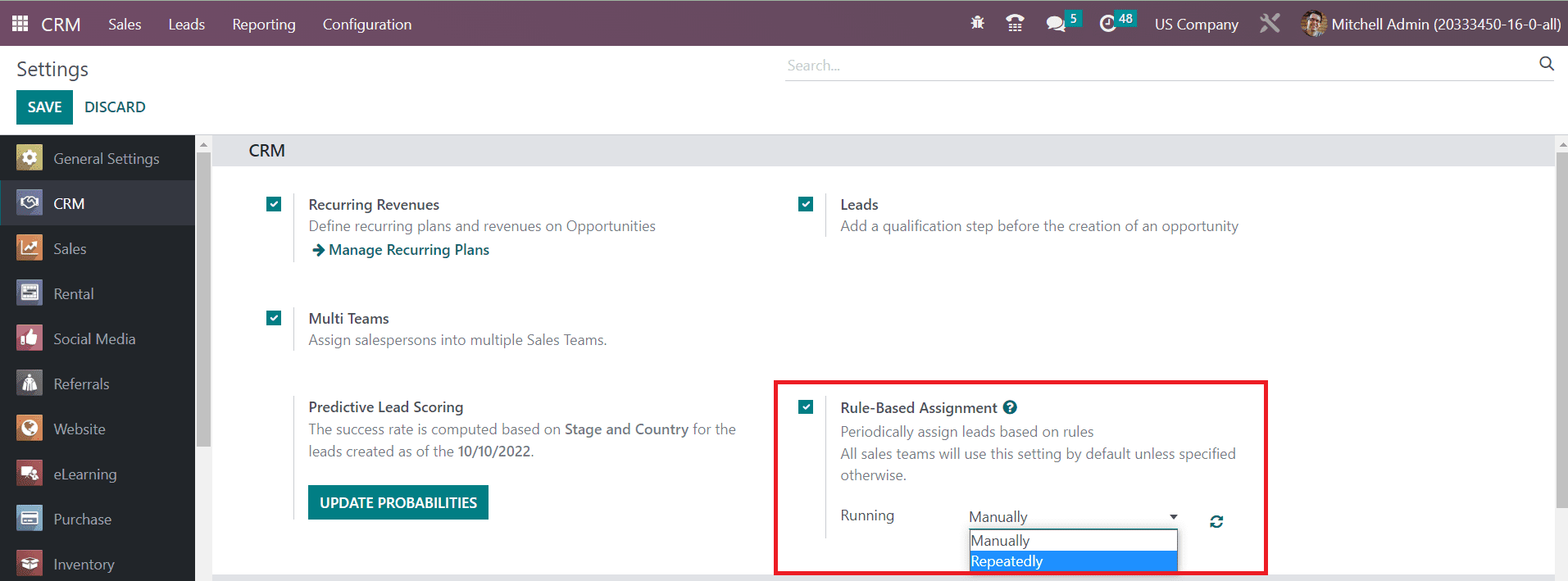Click the tools wrench icon
This screenshot has height=581, width=1568.
(1270, 24)
